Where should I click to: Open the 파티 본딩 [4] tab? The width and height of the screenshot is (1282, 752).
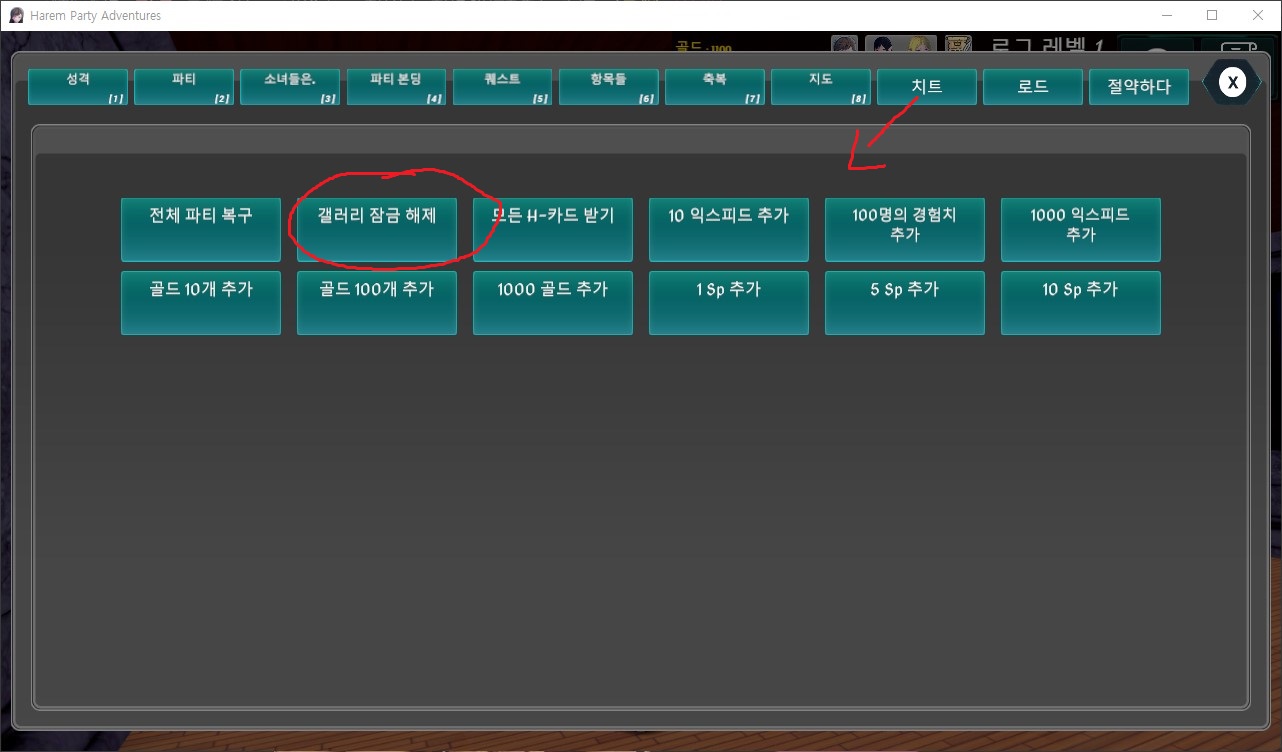pyautogui.click(x=396, y=87)
